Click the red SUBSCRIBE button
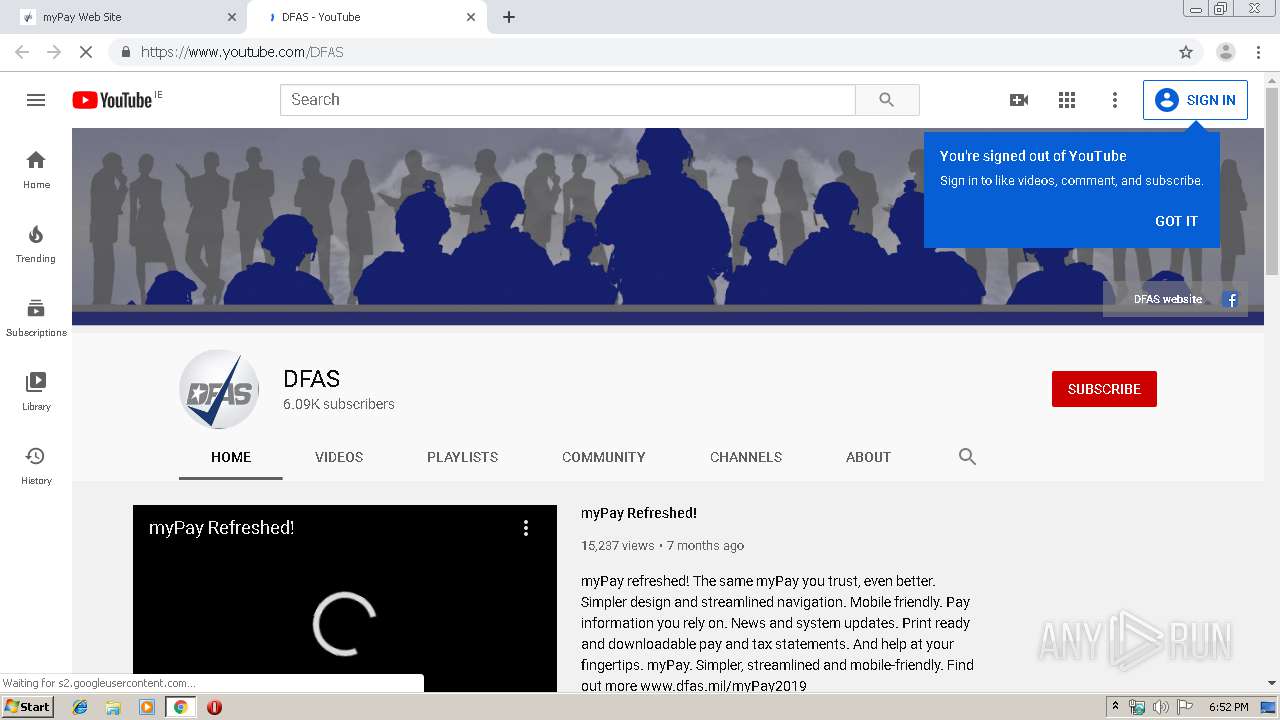The height and width of the screenshot is (720, 1280). pos(1104,389)
